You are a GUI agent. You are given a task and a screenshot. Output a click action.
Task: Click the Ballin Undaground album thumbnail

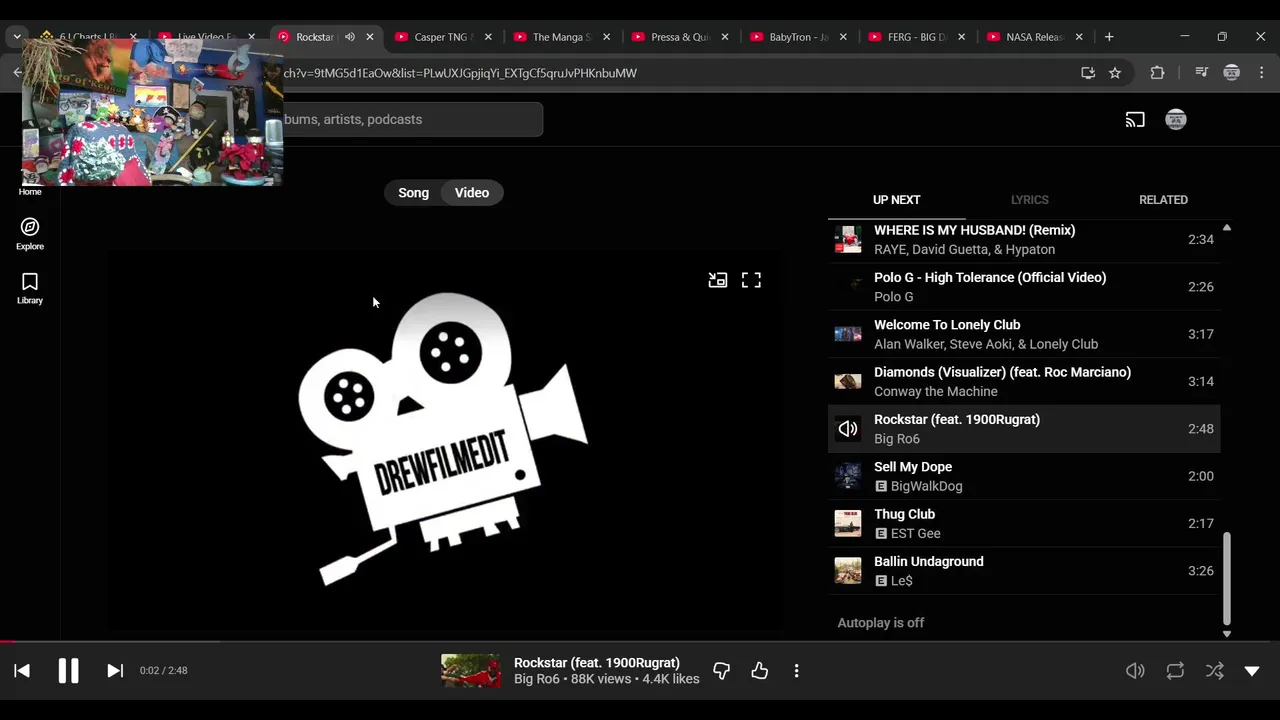pos(848,571)
